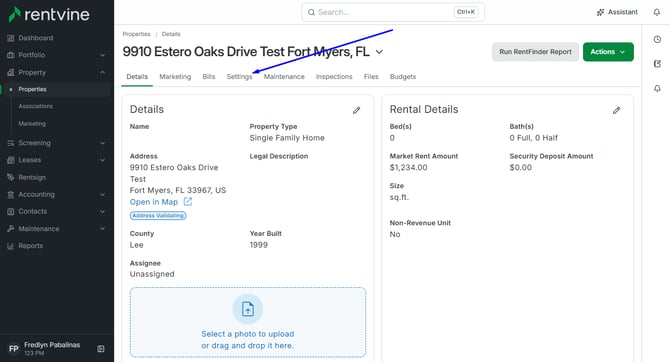The height and width of the screenshot is (362, 670).
Task: Switch to the Maintenance tab
Action: tap(284, 77)
